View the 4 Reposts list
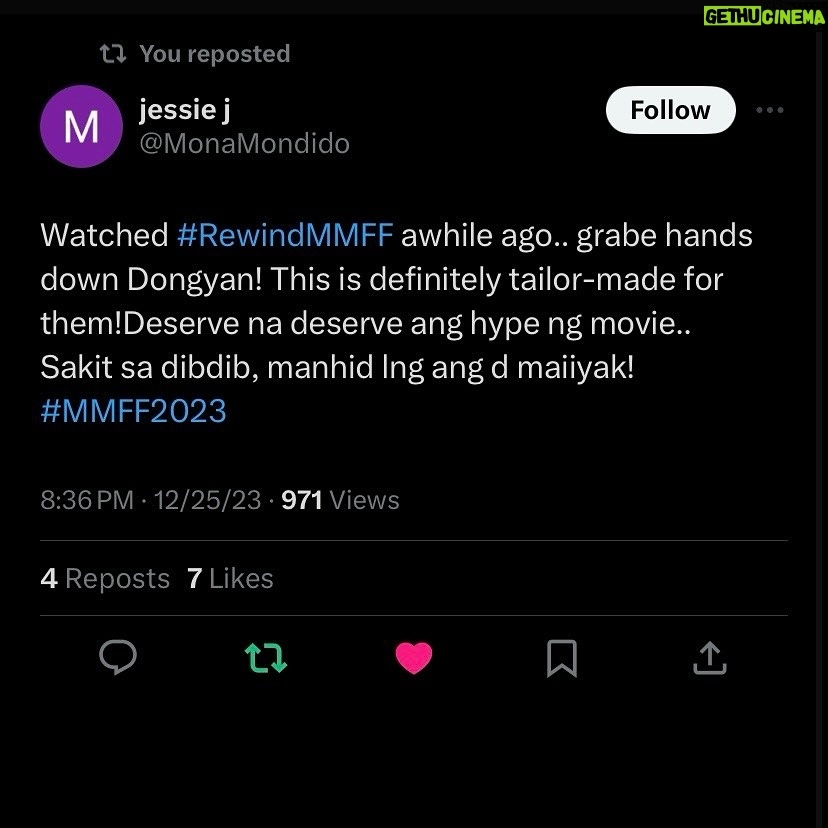Image resolution: width=828 pixels, height=828 pixels. (105, 578)
